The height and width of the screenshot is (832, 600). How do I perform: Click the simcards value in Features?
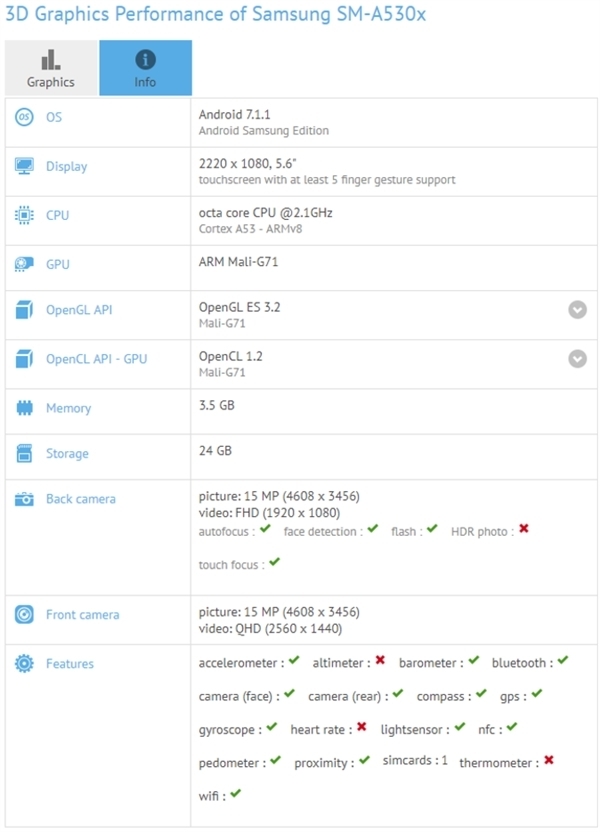pyautogui.click(x=444, y=762)
